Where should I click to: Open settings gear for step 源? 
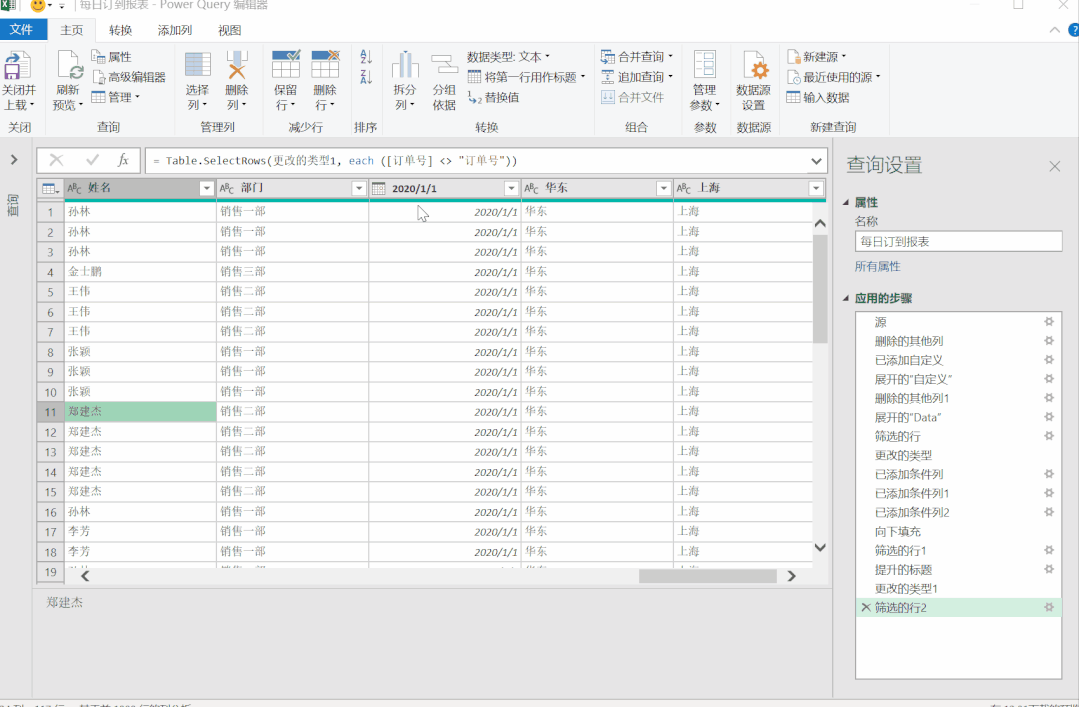point(1049,321)
